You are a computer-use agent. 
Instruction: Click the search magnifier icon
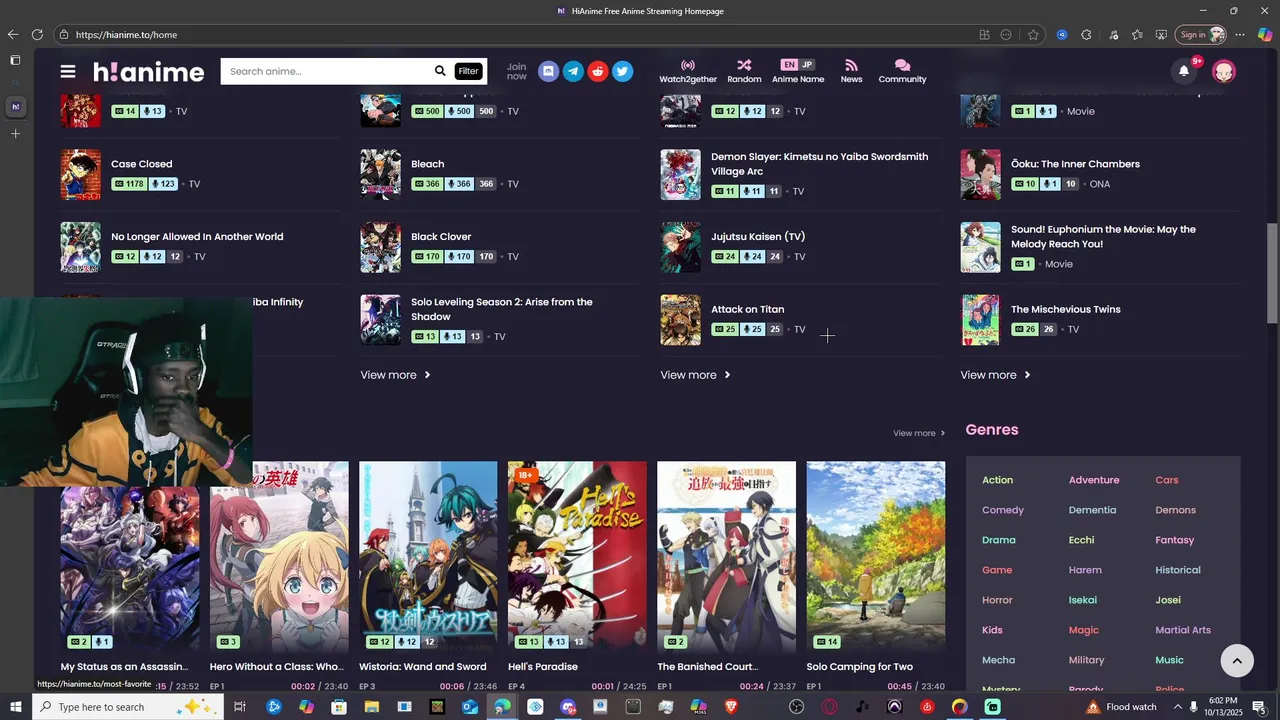tap(440, 71)
